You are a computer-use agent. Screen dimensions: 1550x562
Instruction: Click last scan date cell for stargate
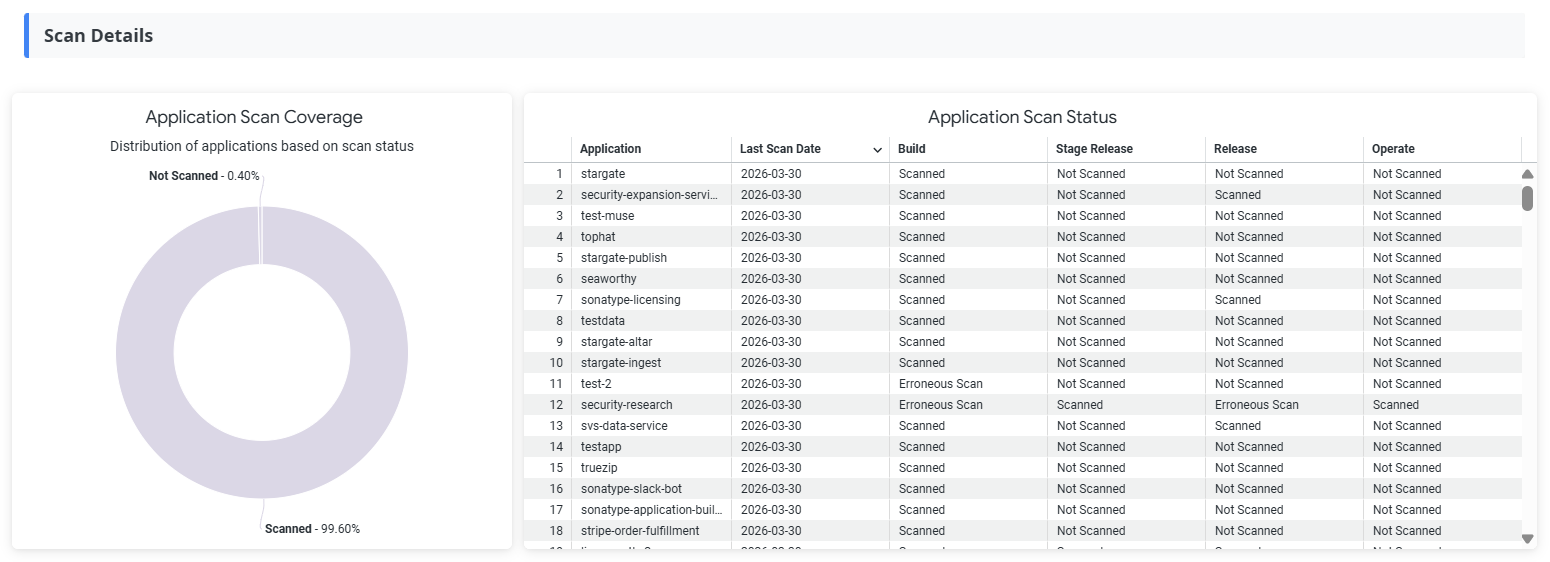[x=810, y=174]
